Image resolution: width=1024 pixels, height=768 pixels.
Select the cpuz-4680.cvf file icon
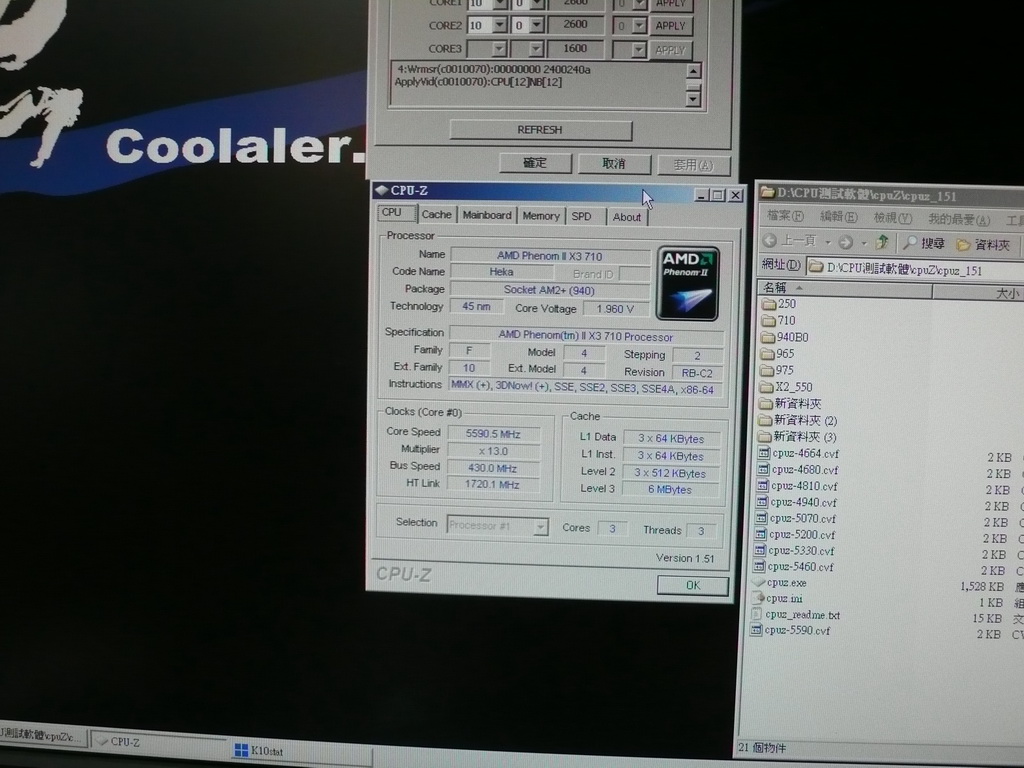click(763, 470)
